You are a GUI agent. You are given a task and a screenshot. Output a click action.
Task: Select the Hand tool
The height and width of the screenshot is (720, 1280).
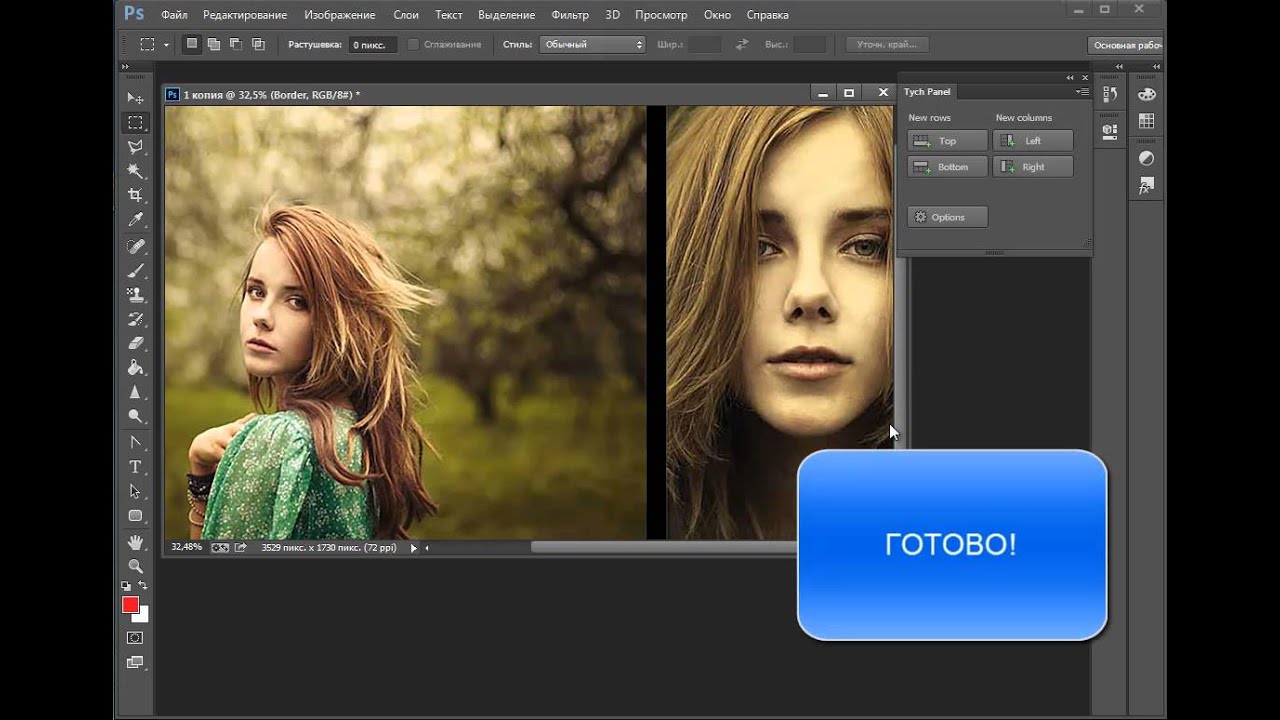tap(135, 542)
